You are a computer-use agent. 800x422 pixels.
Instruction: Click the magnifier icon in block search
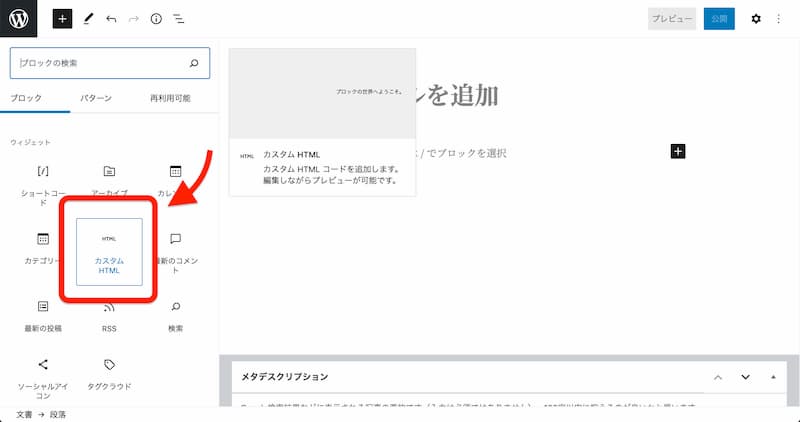coord(194,63)
